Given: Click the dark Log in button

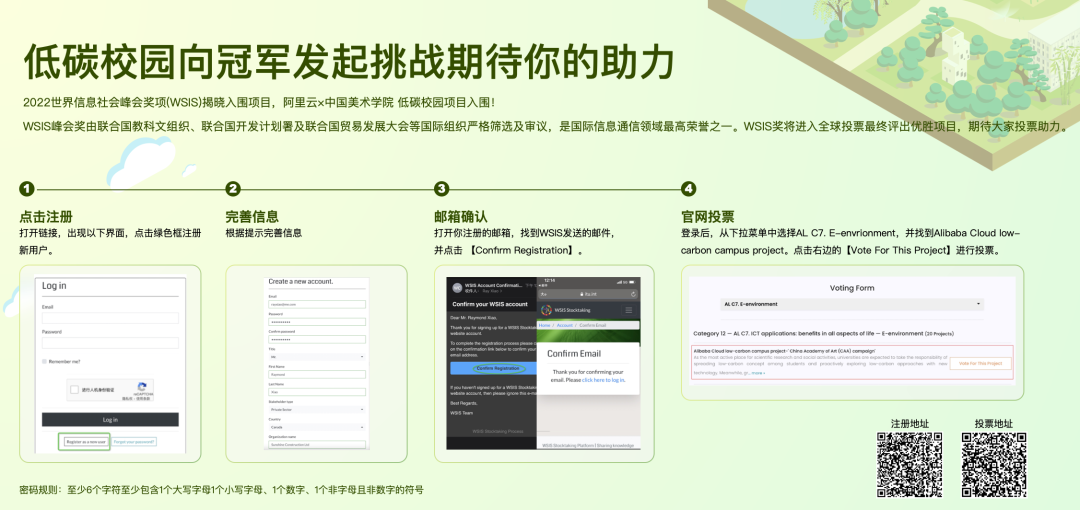Looking at the screenshot, I should click(110, 420).
